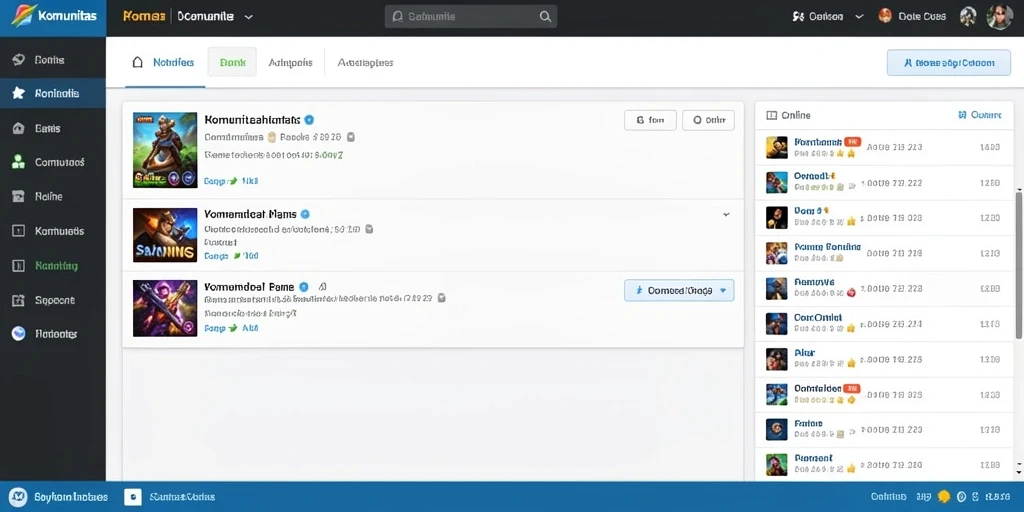The image size is (1024, 512).
Task: Select the star icon in the highlighted sidebar row
Action: tap(18, 93)
